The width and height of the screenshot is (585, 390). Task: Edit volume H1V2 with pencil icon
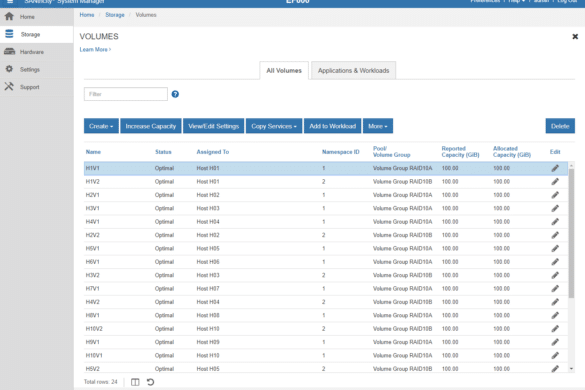pyautogui.click(x=555, y=182)
